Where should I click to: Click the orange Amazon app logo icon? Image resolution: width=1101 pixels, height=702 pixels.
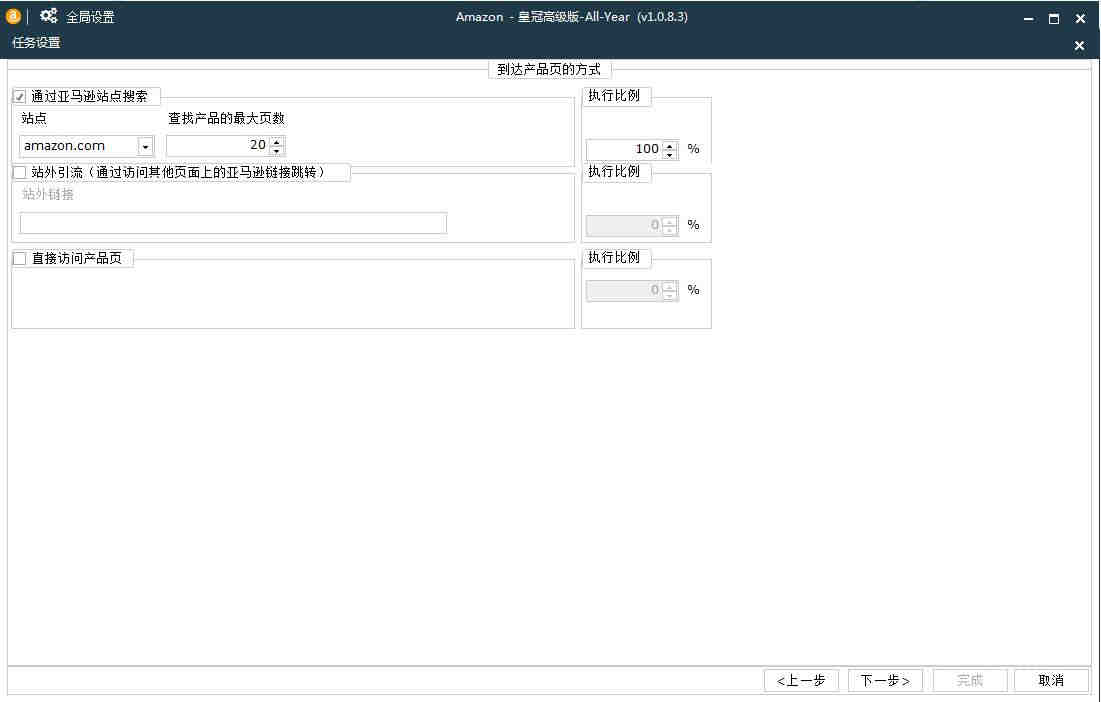click(13, 15)
